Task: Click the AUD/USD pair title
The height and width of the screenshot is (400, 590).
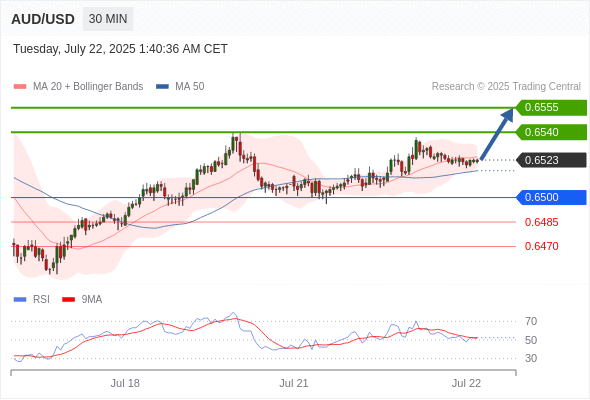Action: 43,19
